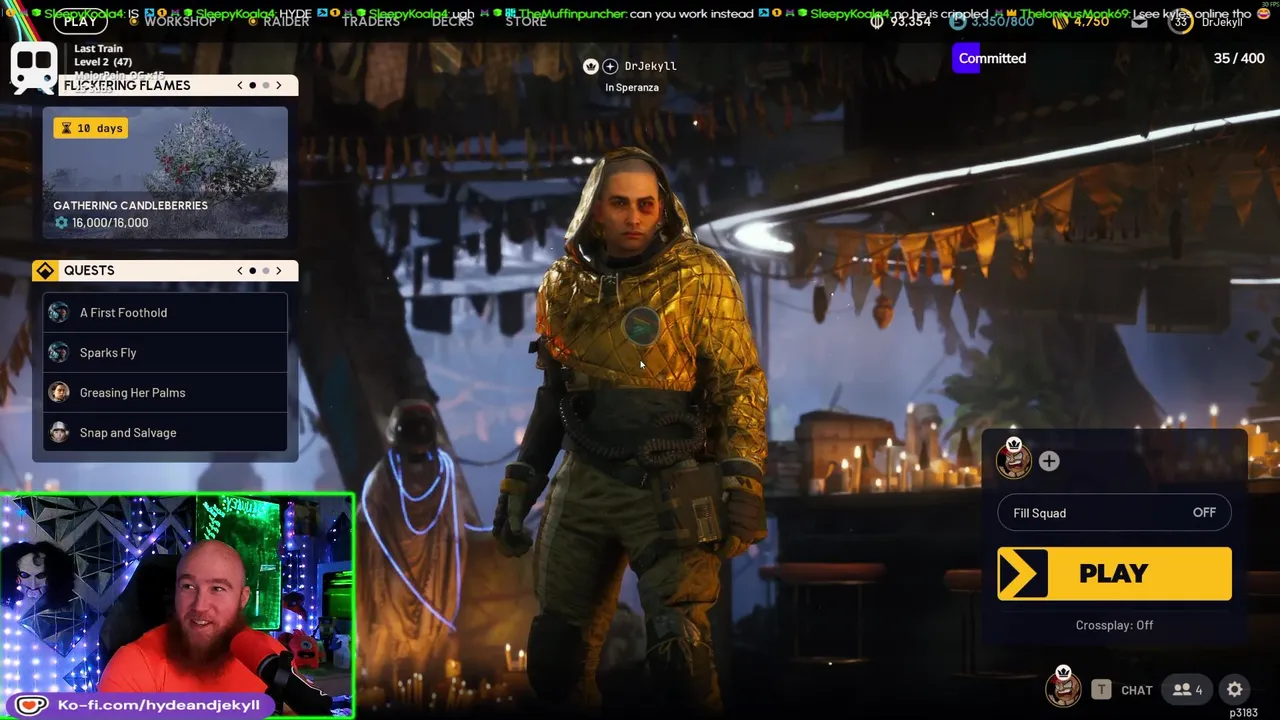This screenshot has height=720, width=1280.
Task: Click the 4,750 currency balance
Action: click(x=1080, y=21)
